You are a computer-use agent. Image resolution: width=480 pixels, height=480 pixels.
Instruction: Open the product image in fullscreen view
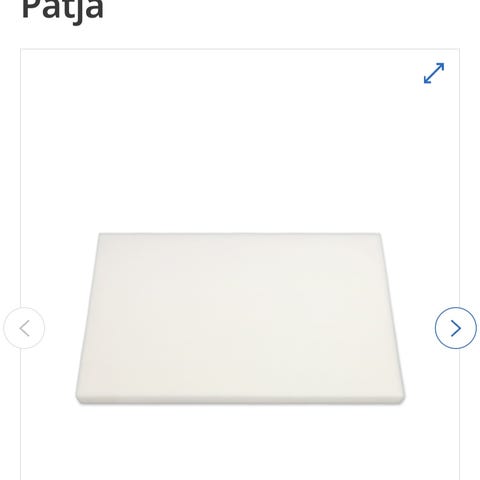[434, 73]
